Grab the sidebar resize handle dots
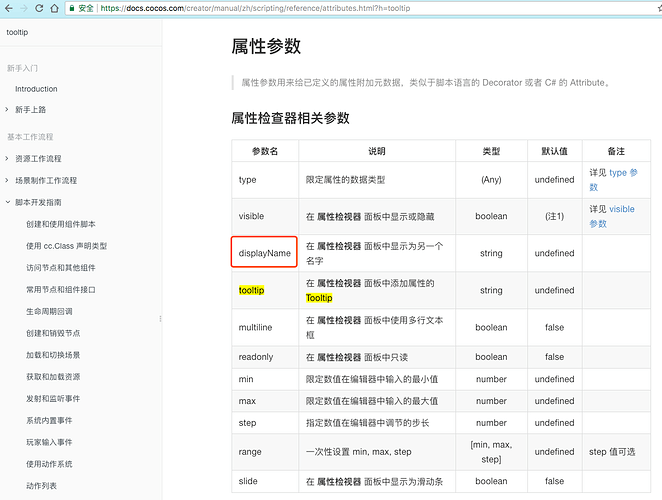 (x=160, y=319)
